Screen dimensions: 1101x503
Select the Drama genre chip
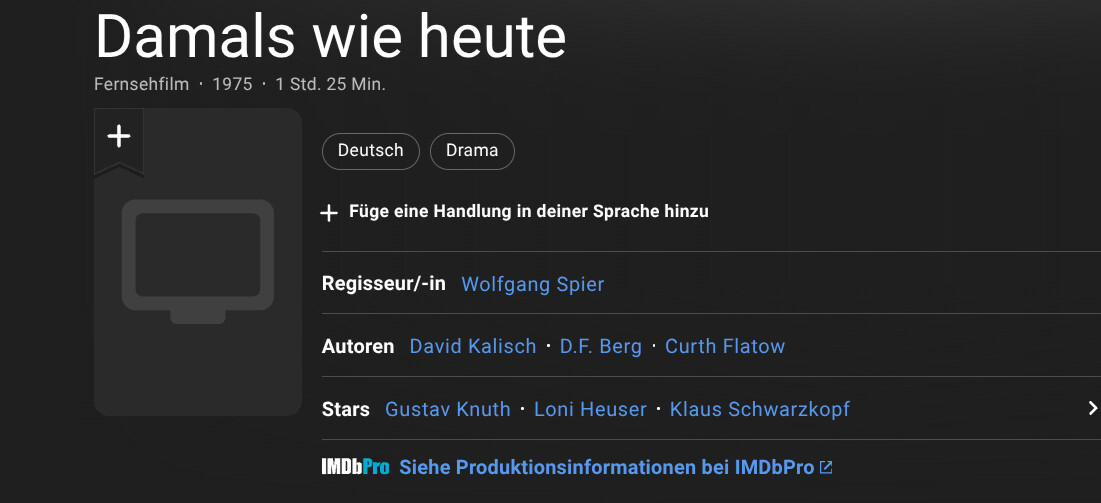(472, 151)
